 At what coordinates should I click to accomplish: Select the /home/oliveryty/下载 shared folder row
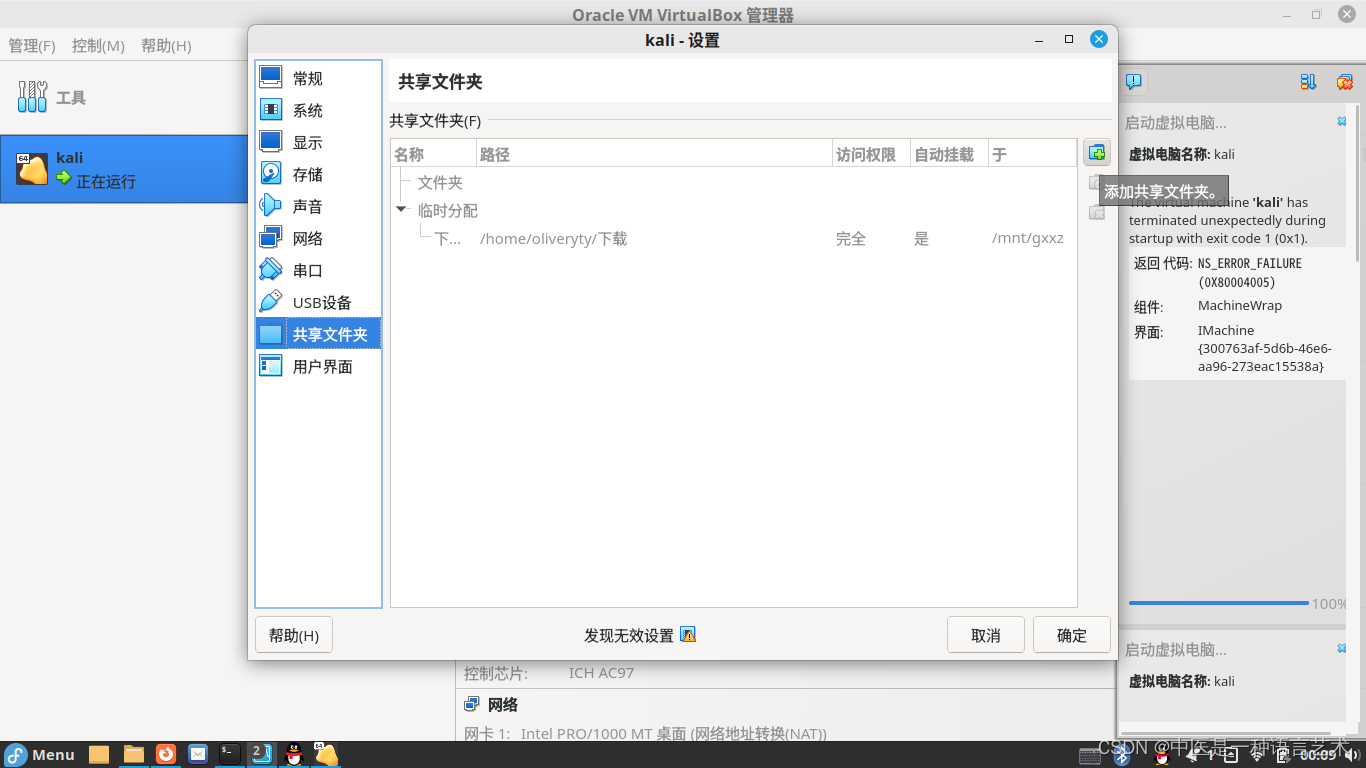click(733, 238)
